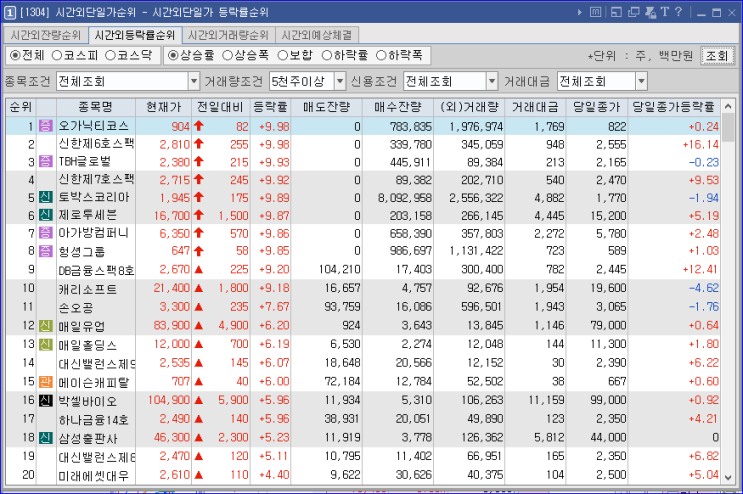
Task: Switch to the 시간외거래량순위 tab
Action: click(228, 35)
